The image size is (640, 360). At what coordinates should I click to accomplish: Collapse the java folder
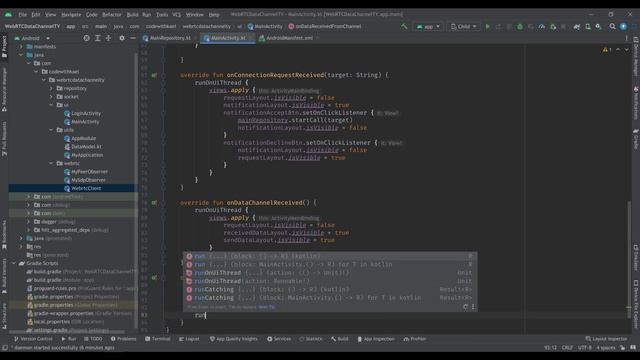pos(21,55)
